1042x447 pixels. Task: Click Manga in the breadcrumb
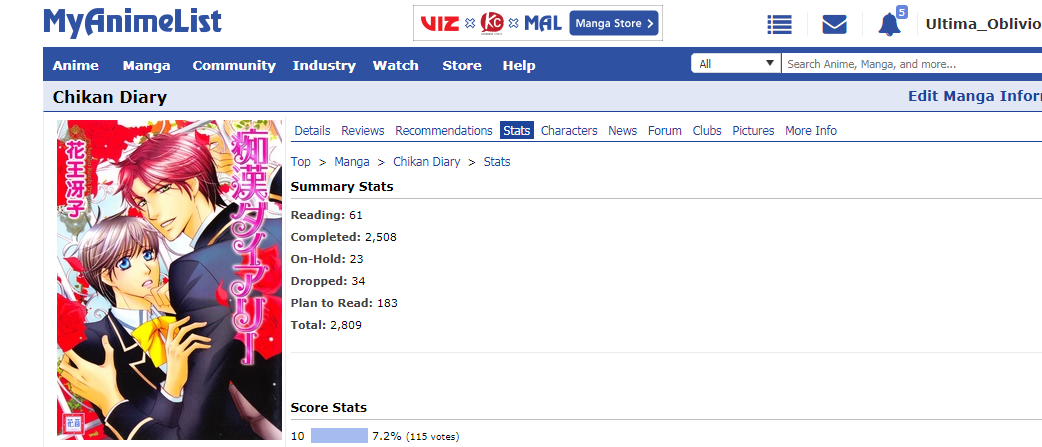352,161
